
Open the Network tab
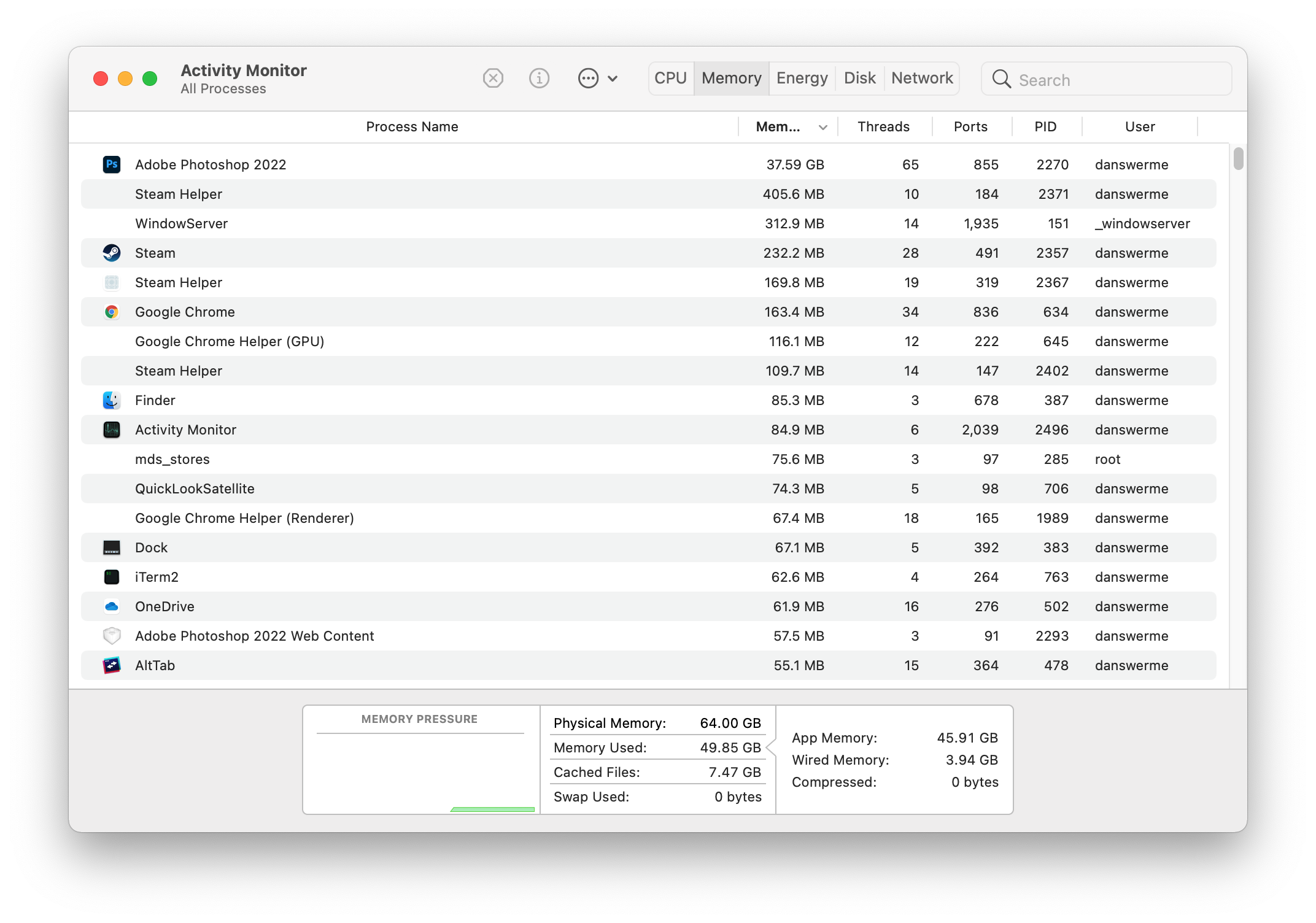922,79
